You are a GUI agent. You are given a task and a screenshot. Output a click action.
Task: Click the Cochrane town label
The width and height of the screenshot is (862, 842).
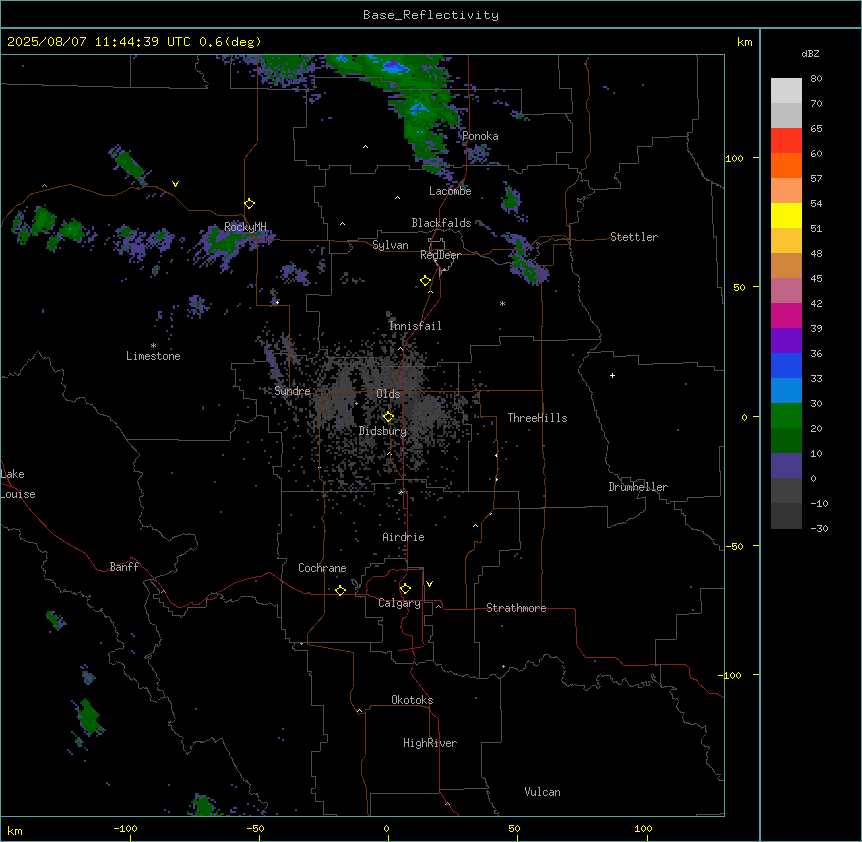[x=322, y=568]
